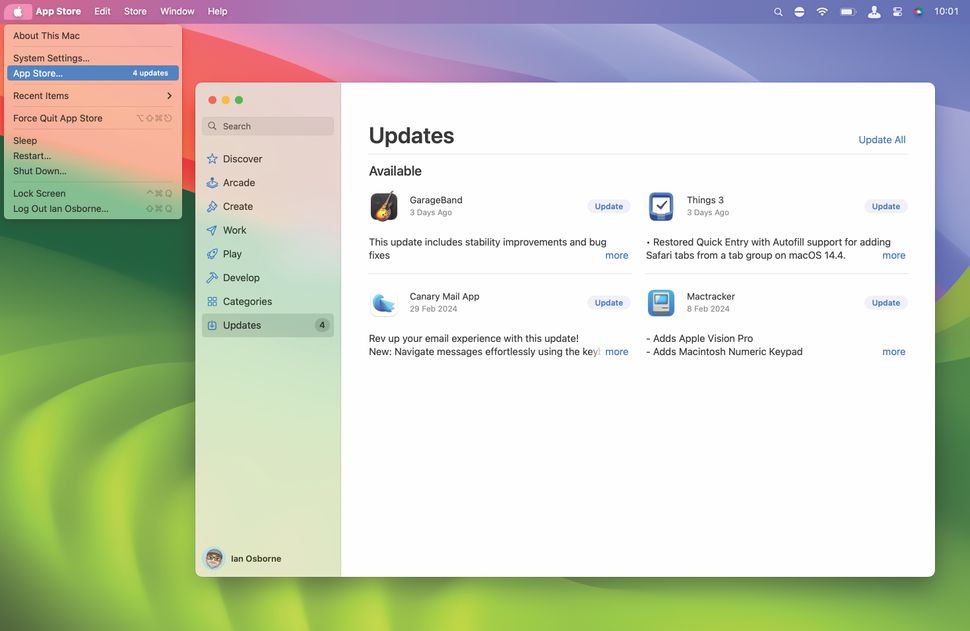Choose Sleep from the Apple menu
The width and height of the screenshot is (970, 631).
coord(93,140)
